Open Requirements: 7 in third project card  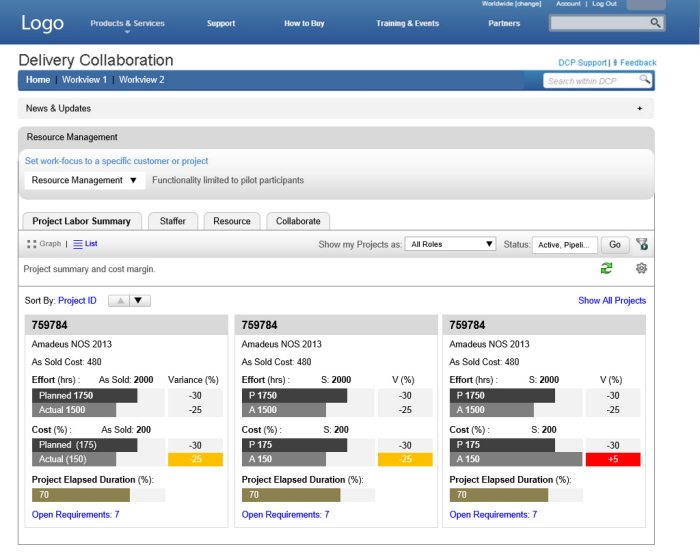pyautogui.click(x=493, y=514)
